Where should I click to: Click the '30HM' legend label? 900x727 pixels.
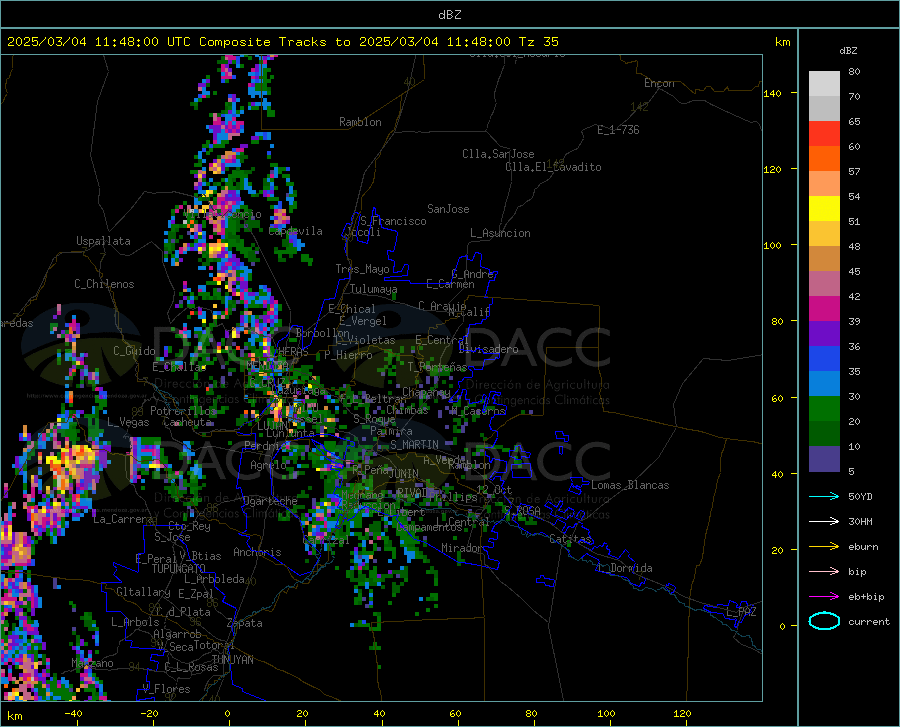tap(860, 521)
